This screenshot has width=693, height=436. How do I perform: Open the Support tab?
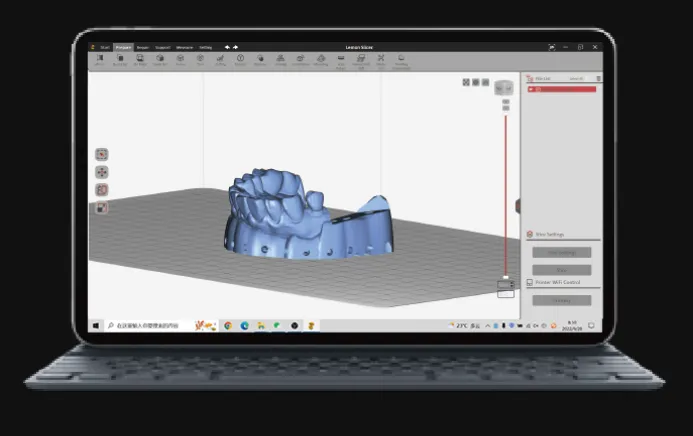[x=162, y=47]
